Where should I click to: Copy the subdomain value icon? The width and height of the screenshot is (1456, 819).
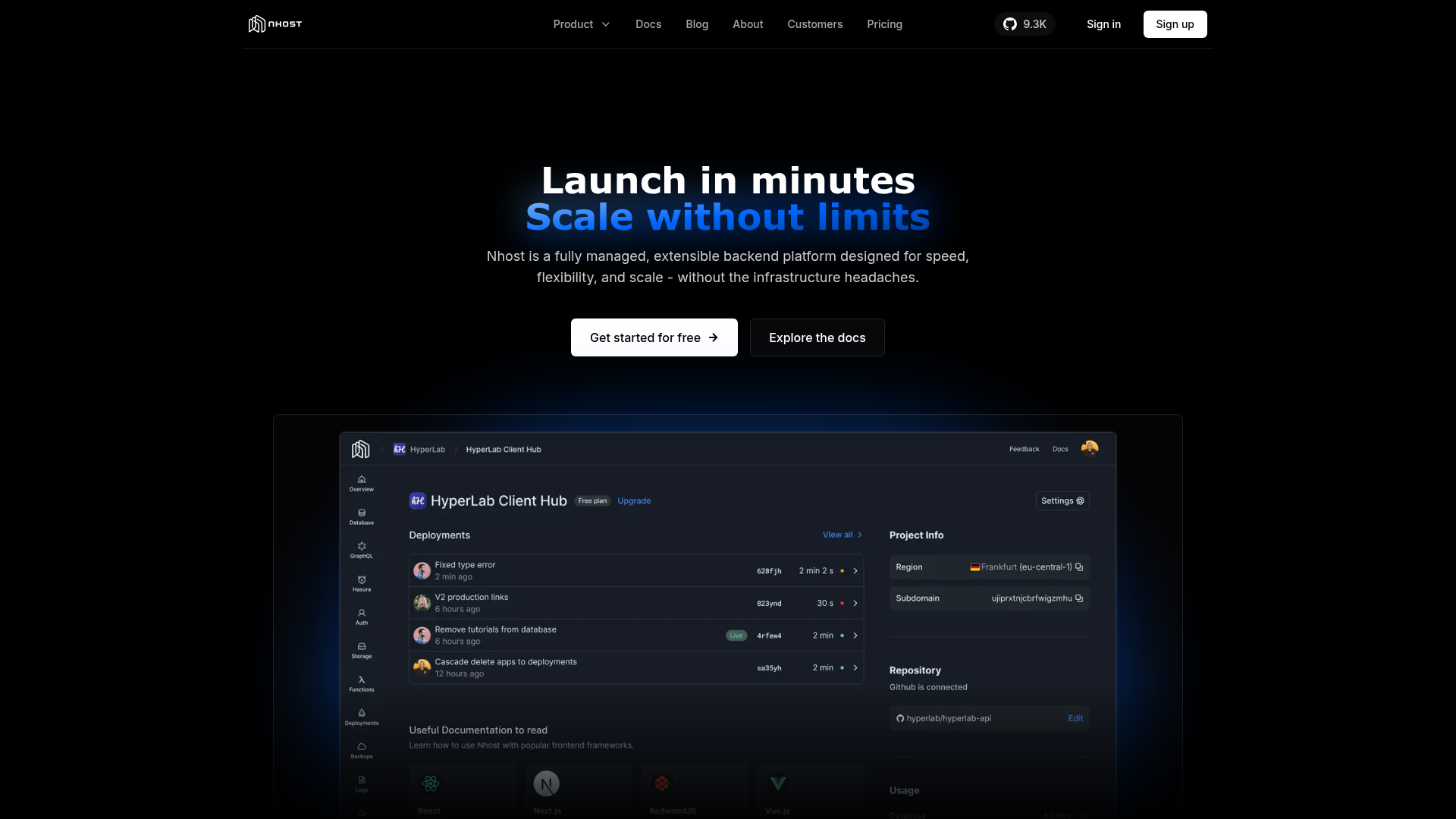pos(1079,598)
